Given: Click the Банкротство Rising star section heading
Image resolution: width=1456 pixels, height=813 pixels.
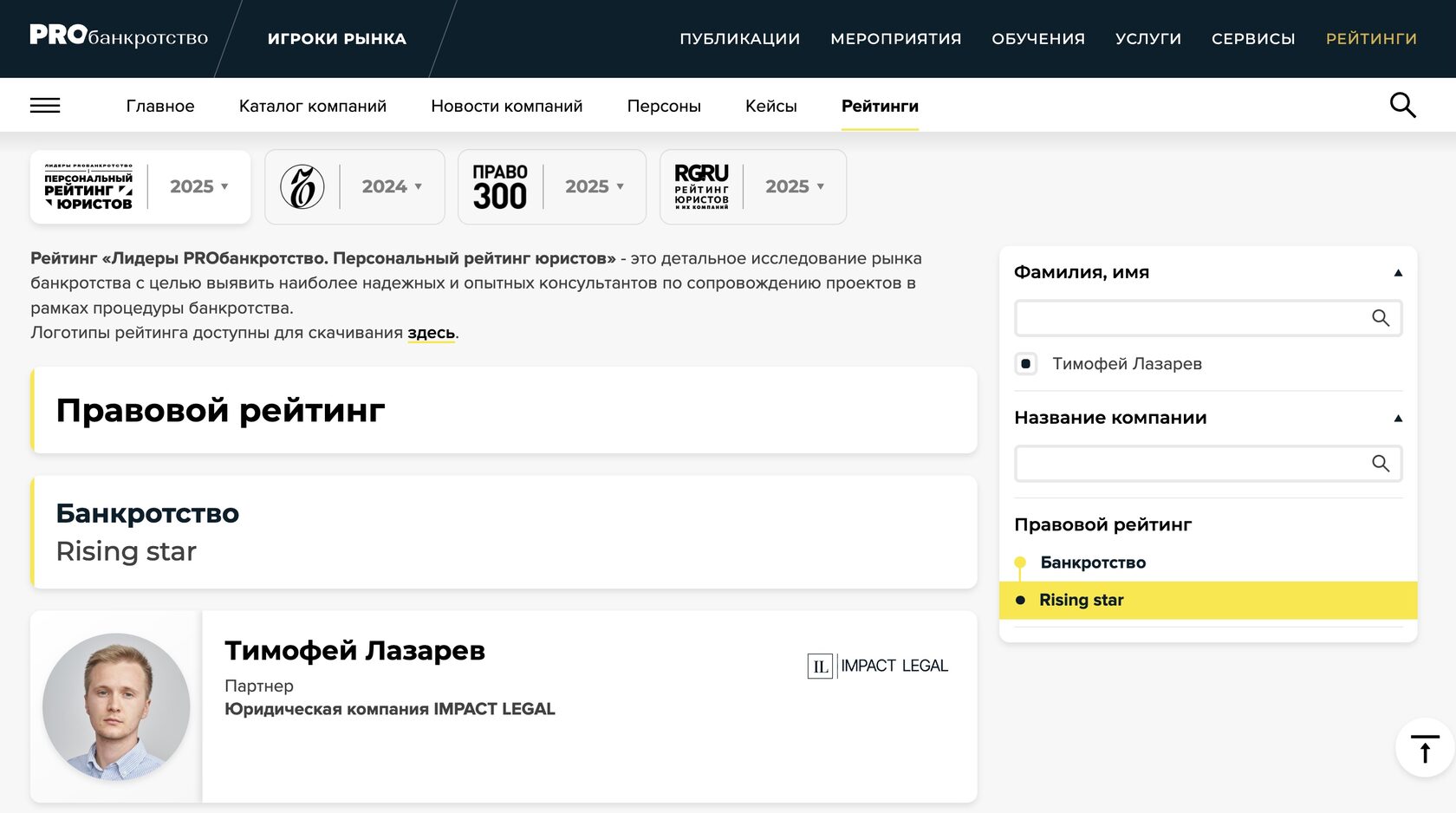Looking at the screenshot, I should [x=147, y=532].
